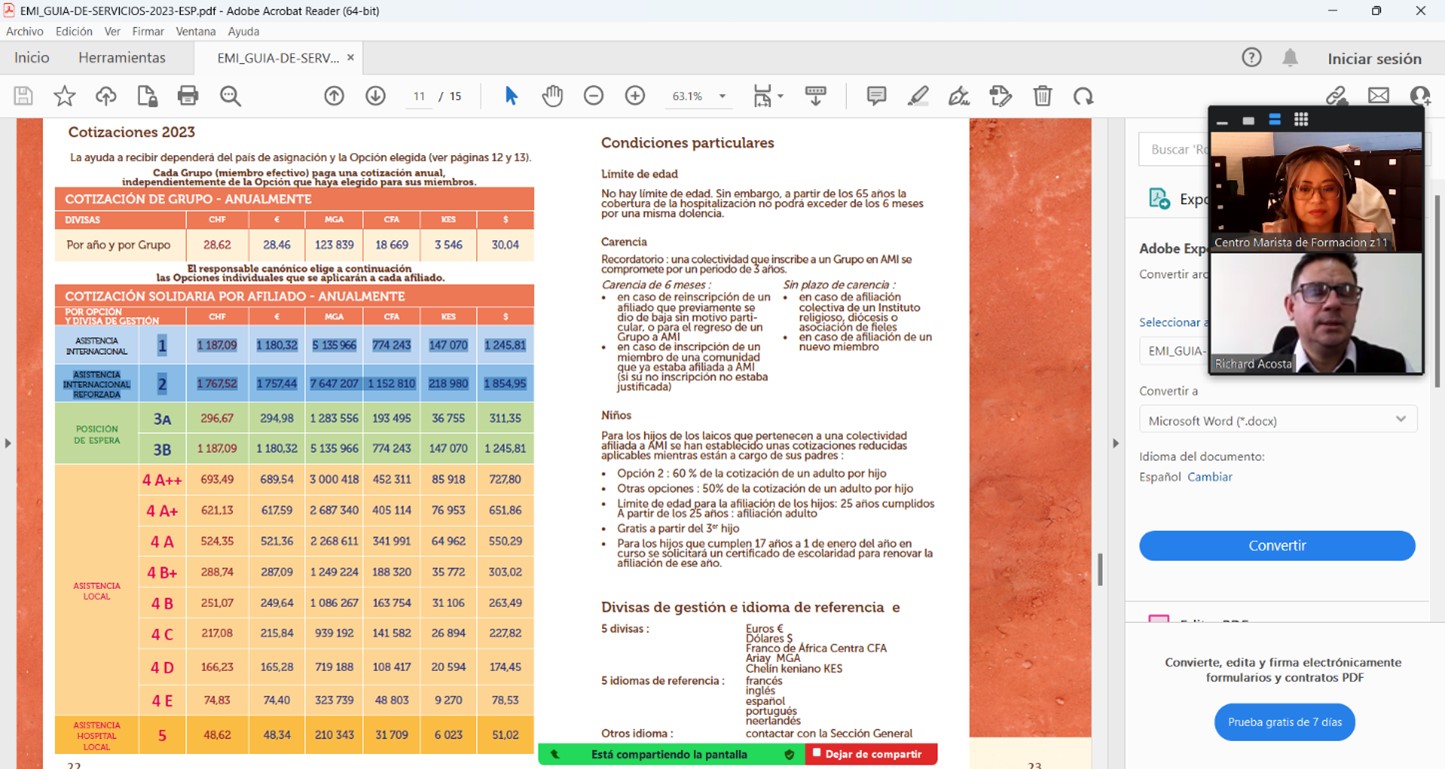Send the file by email envelope icon
The height and width of the screenshot is (769, 1445).
(1379, 96)
